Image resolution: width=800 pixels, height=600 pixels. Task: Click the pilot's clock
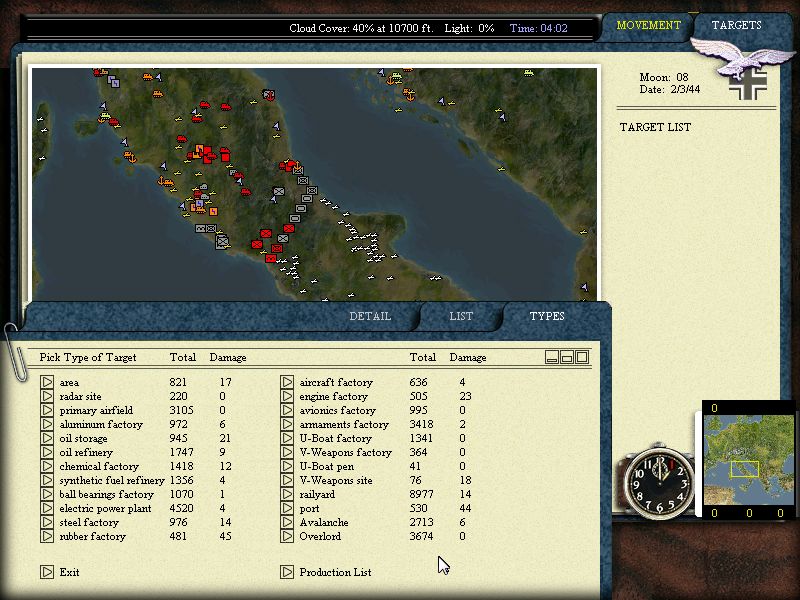pos(658,483)
